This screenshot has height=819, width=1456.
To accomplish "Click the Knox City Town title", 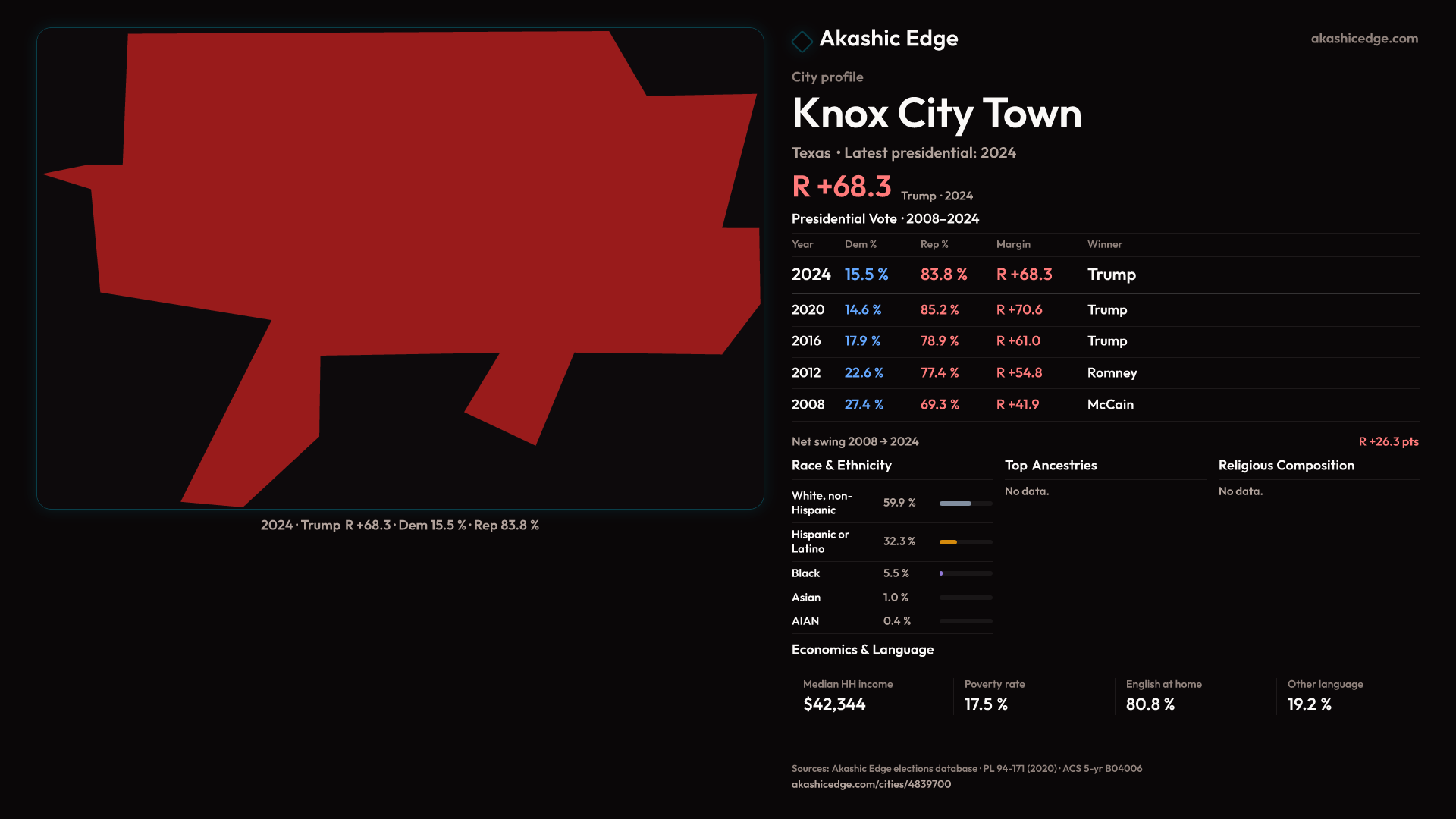I will coord(936,114).
